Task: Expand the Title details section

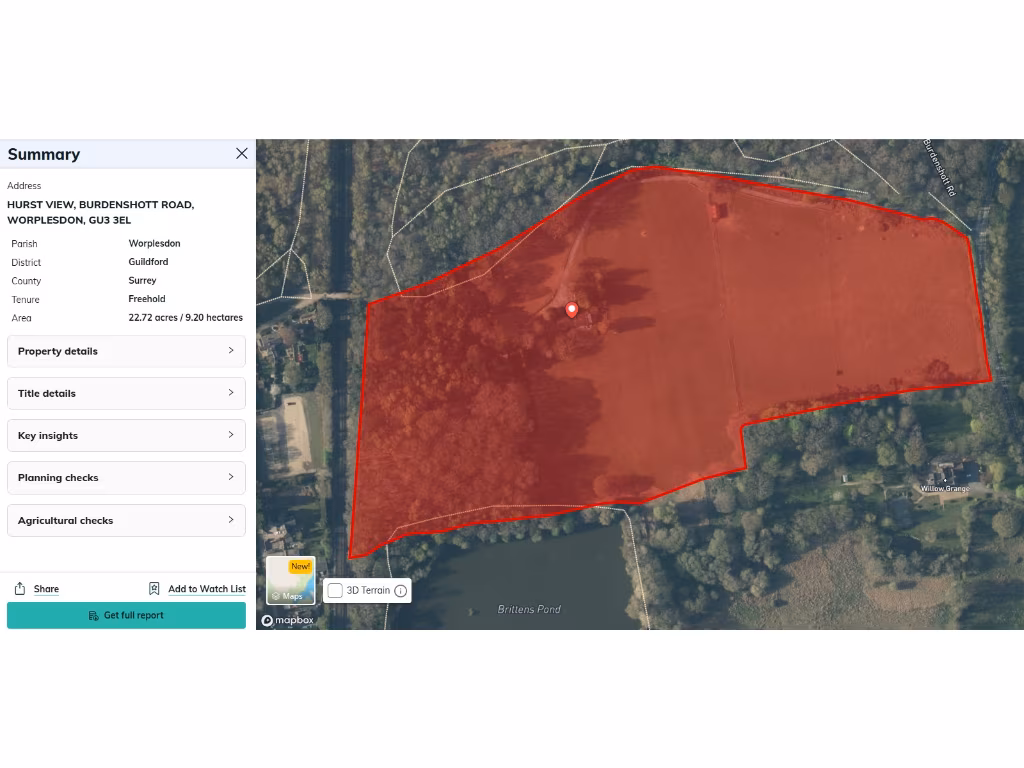Action: [126, 393]
